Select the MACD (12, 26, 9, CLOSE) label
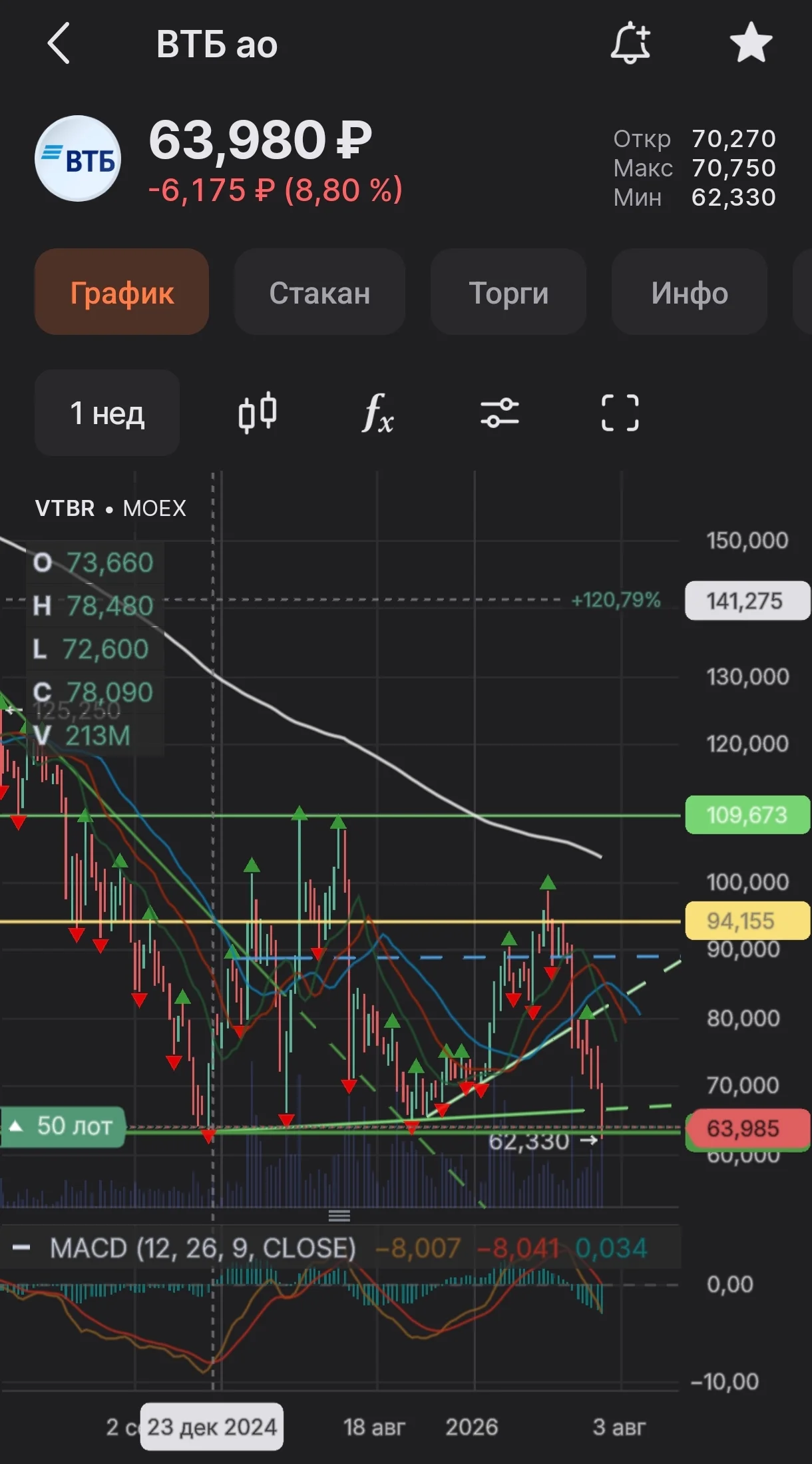This screenshot has height=1464, width=812. pyautogui.click(x=203, y=1248)
